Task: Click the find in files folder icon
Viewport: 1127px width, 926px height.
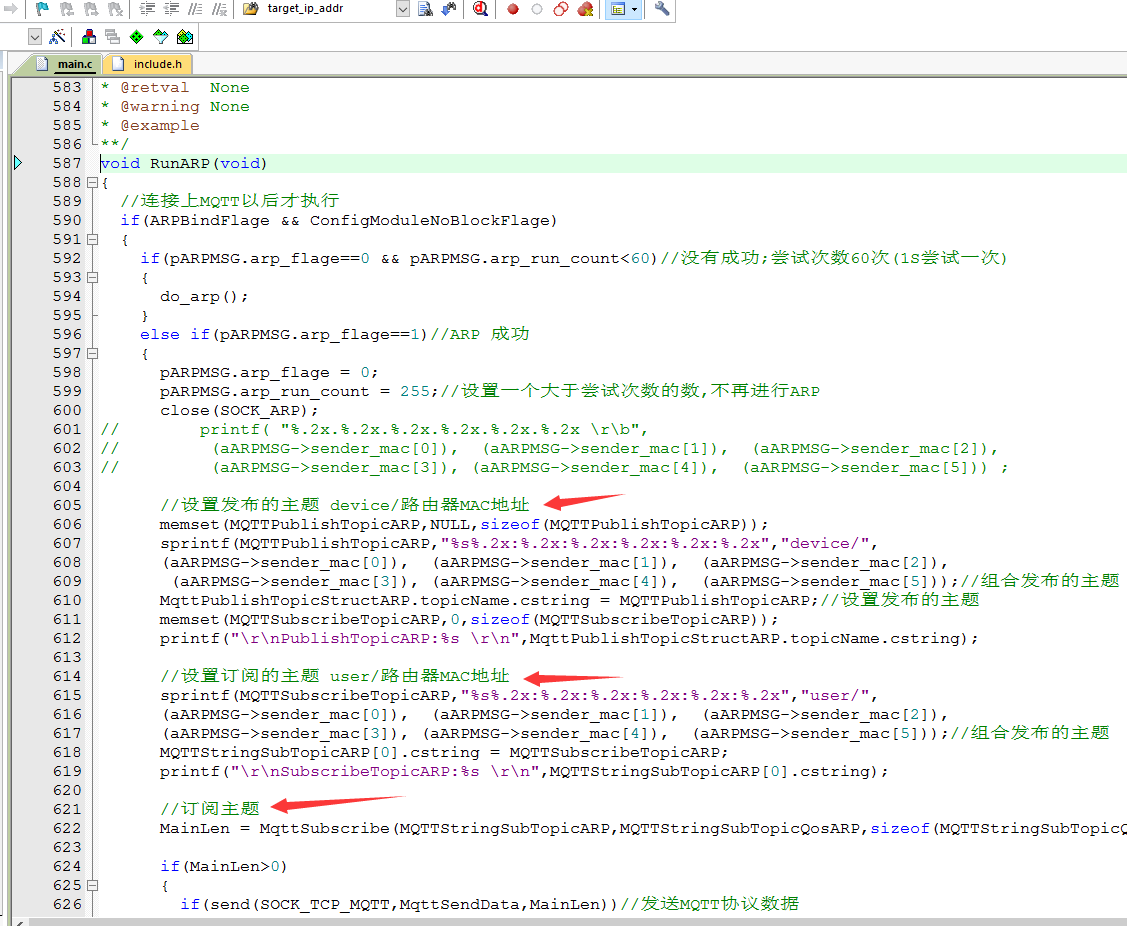Action: click(251, 9)
